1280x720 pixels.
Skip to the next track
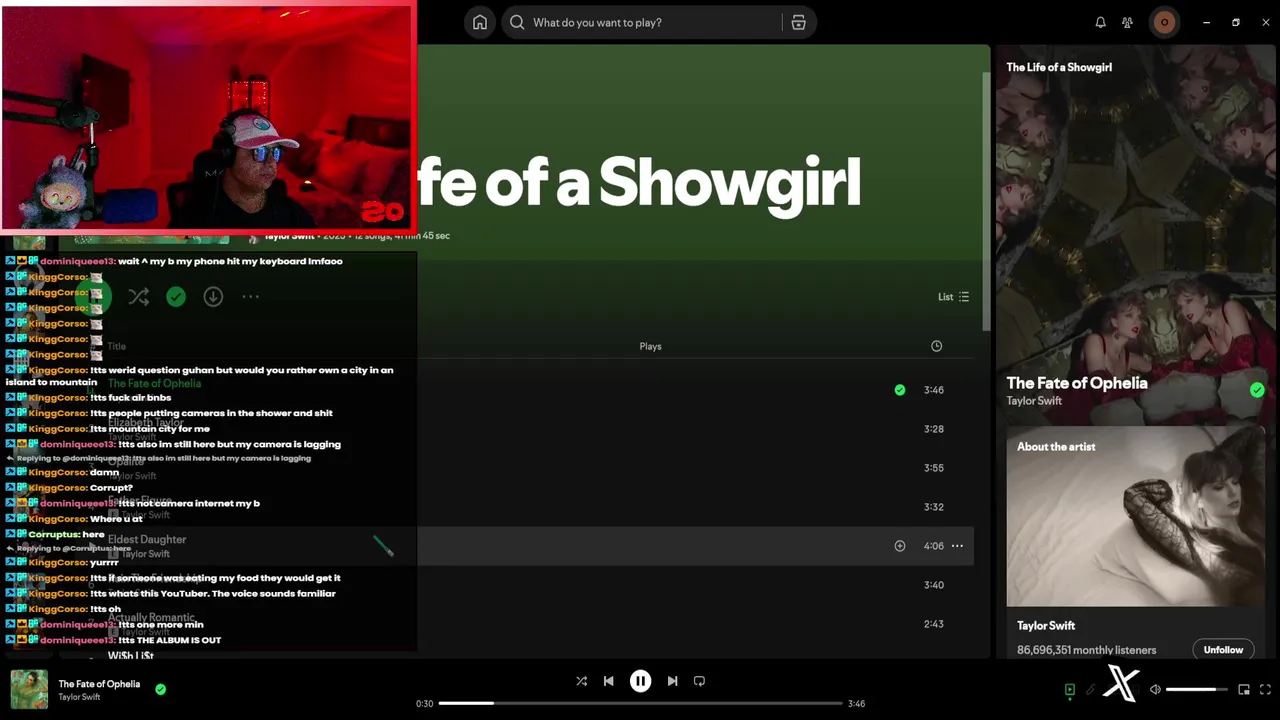tap(672, 681)
